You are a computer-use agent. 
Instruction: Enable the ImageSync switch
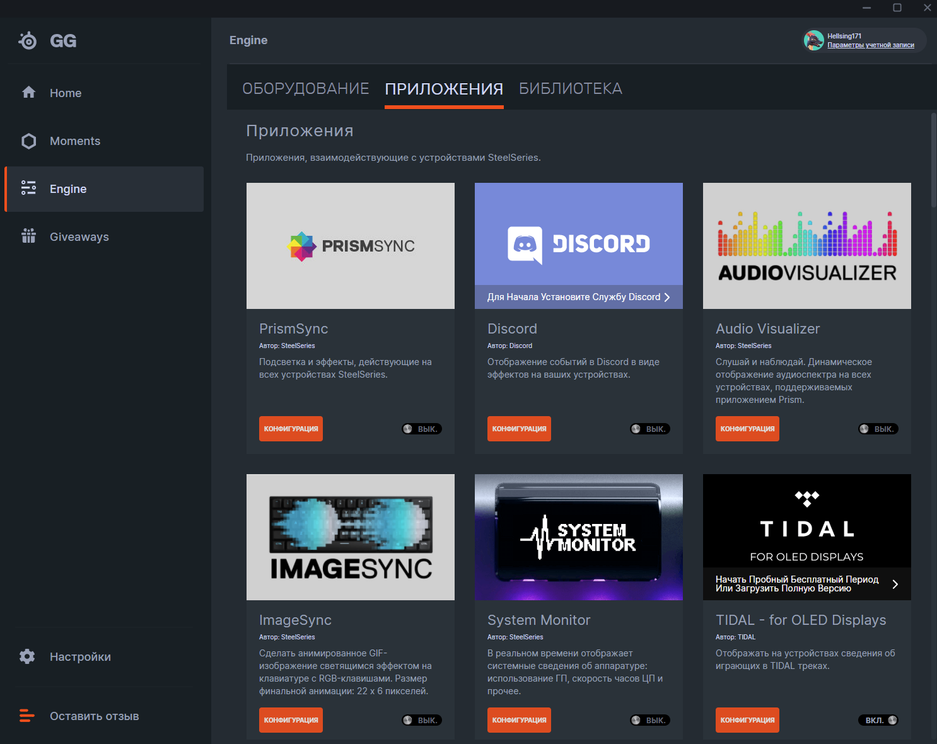pyautogui.click(x=421, y=720)
